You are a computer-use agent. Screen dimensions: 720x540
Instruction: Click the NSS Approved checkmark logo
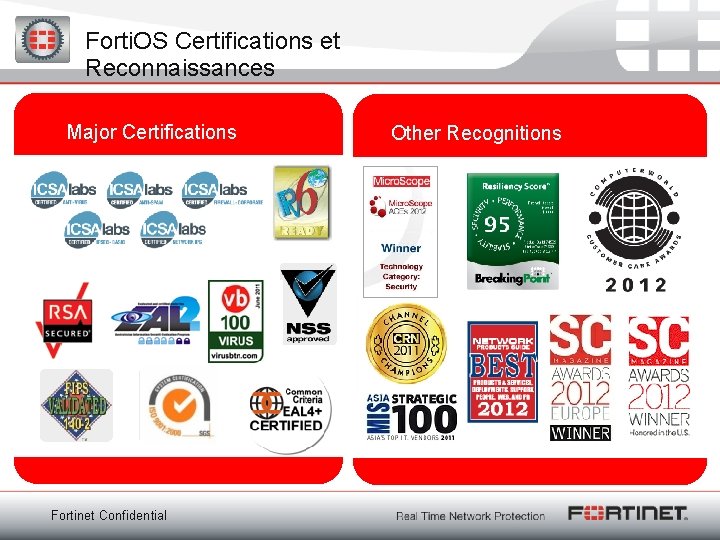(x=309, y=304)
